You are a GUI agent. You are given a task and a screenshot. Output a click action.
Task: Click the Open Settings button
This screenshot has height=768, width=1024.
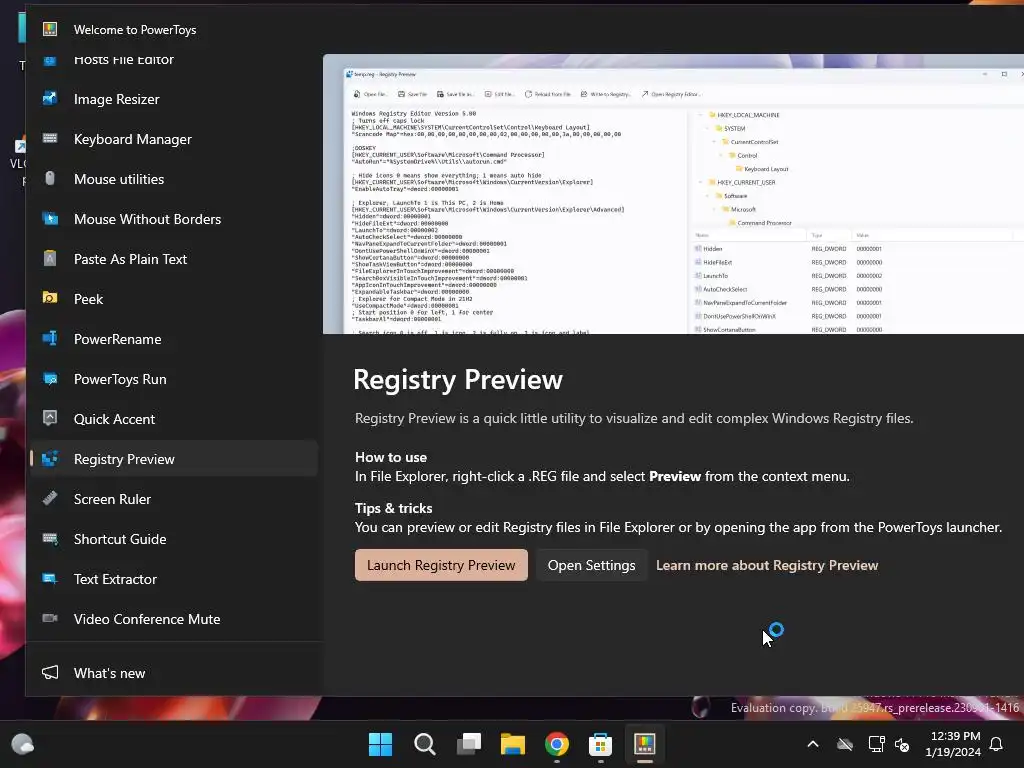point(591,565)
